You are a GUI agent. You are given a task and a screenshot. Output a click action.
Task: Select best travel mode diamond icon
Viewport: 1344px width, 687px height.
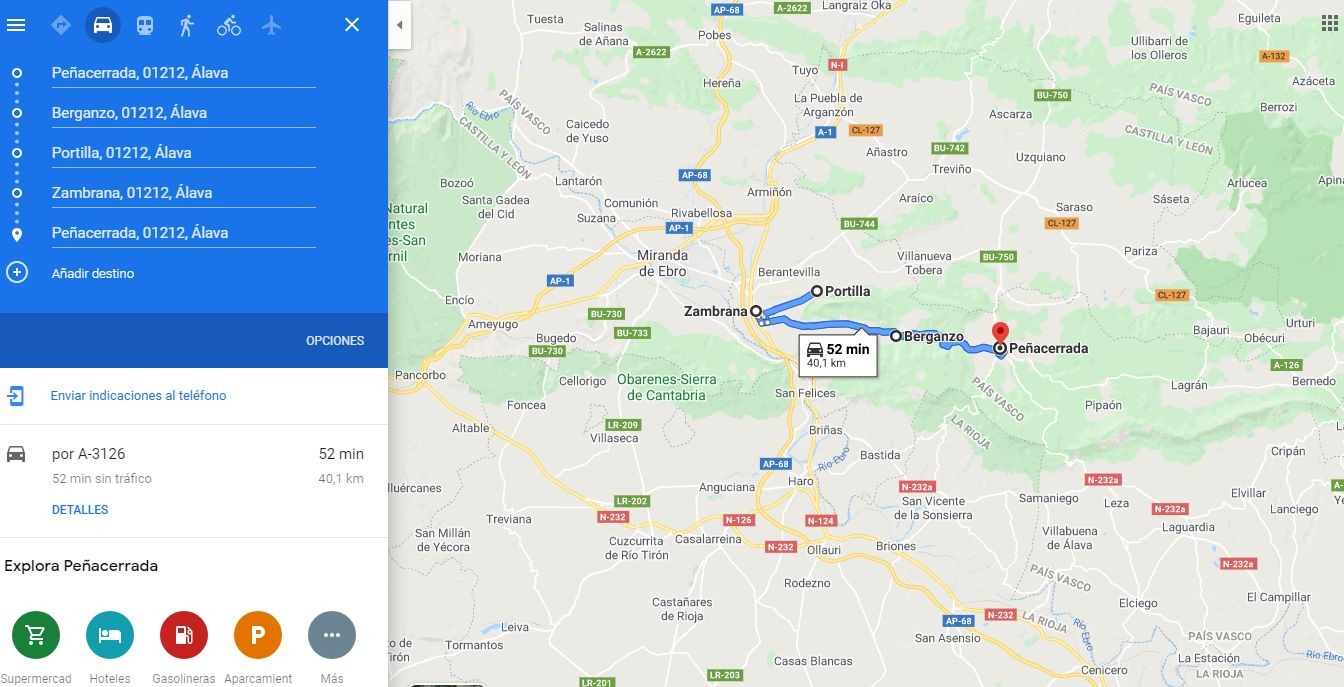[x=61, y=25]
